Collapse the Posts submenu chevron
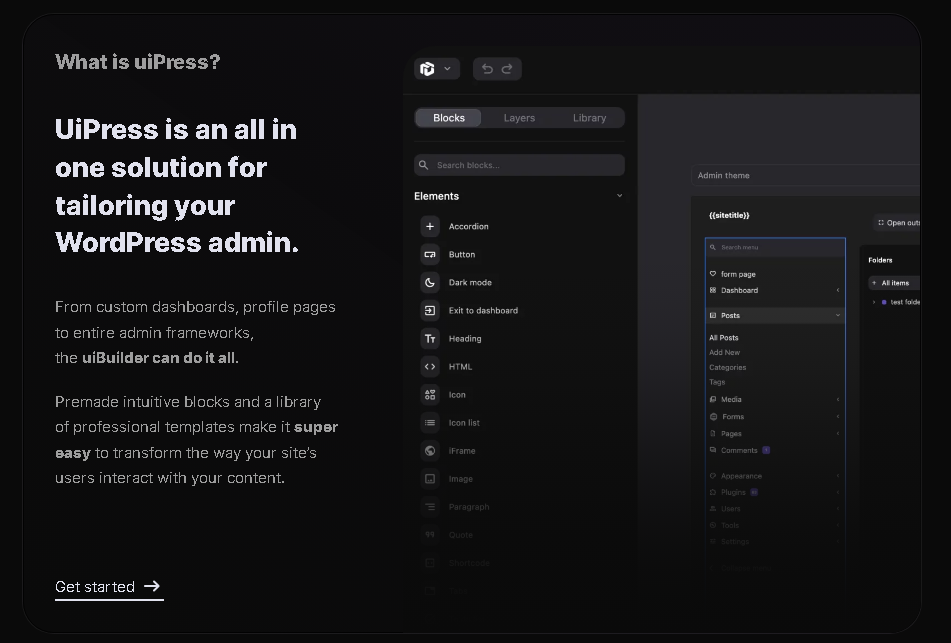951x643 pixels. click(x=838, y=315)
